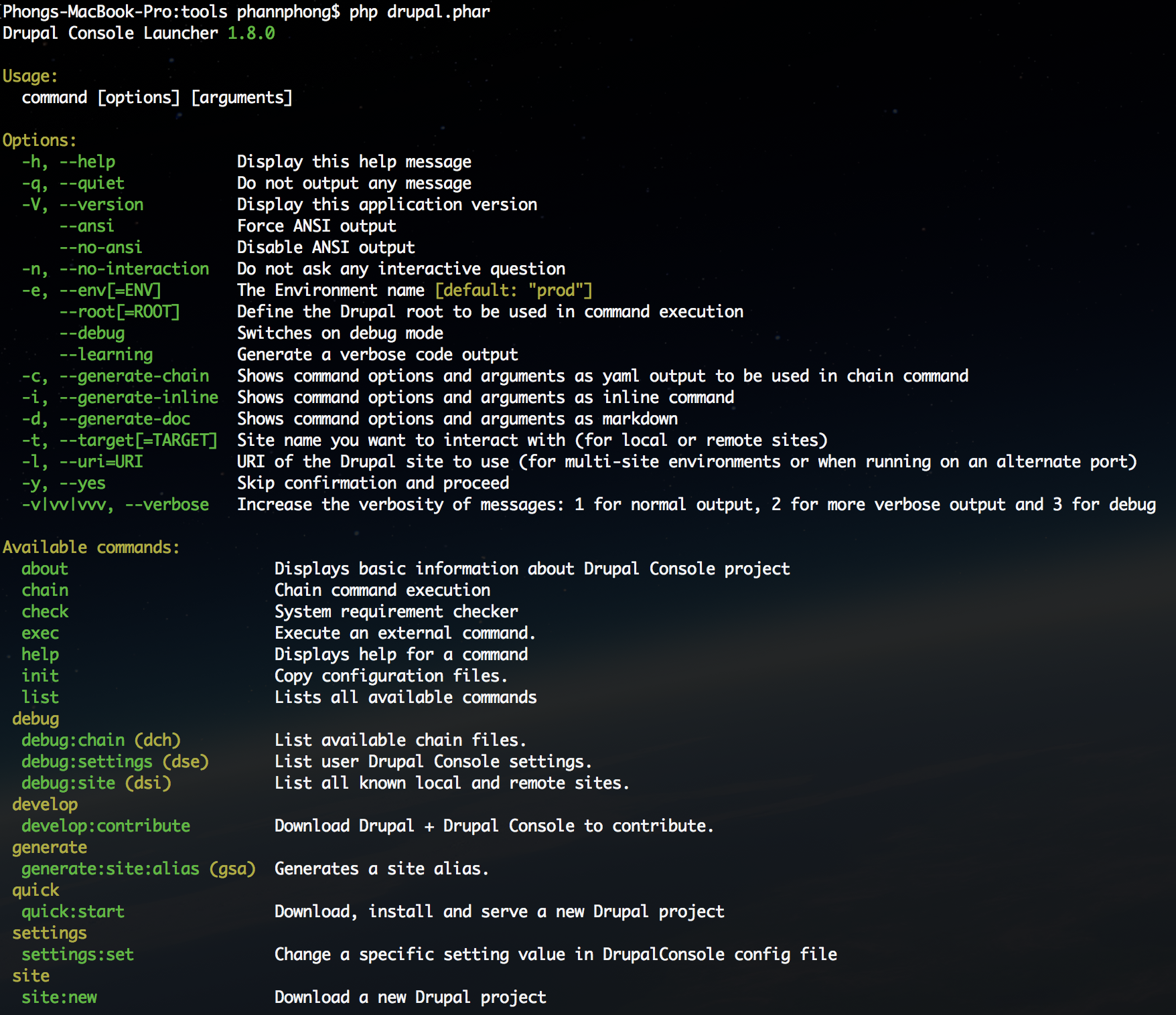Click the 'generate:site:alias (gsa)' command
This screenshot has width=1176, height=1015.
[139, 869]
